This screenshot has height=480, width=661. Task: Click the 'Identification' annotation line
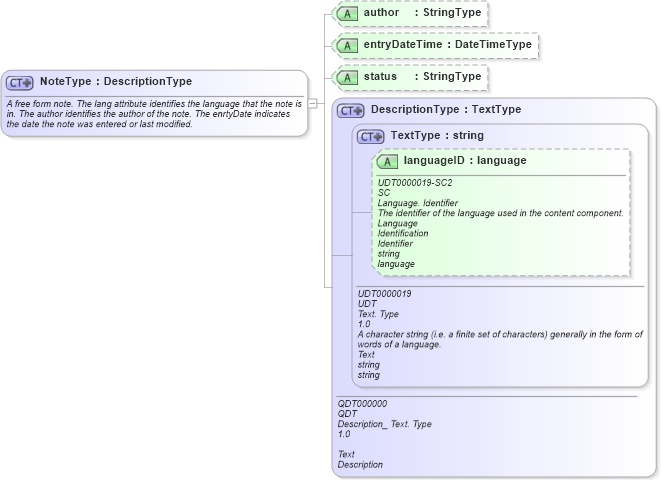click(403, 233)
